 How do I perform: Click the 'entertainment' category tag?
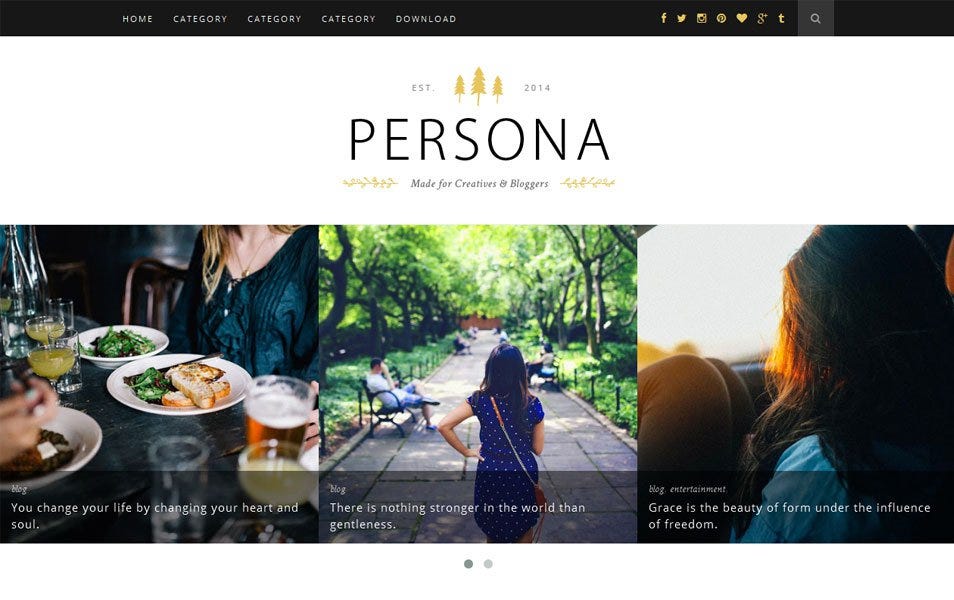point(698,489)
